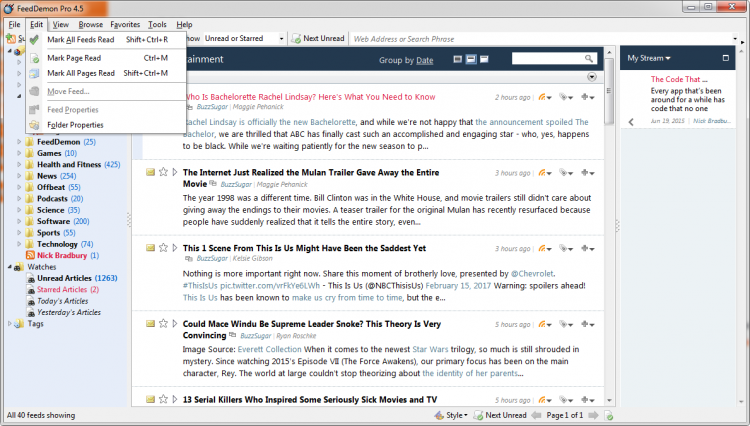
Task: Open the Rachel Lindsay Bachelorette article title
Action: pyautogui.click(x=310, y=97)
